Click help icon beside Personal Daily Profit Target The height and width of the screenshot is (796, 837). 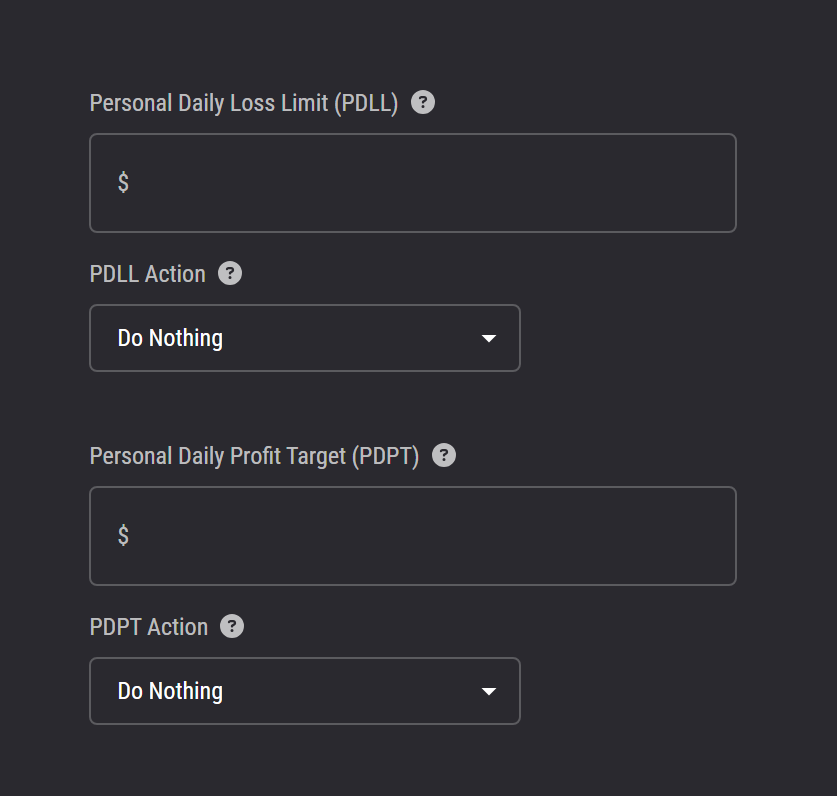pyautogui.click(x=444, y=456)
